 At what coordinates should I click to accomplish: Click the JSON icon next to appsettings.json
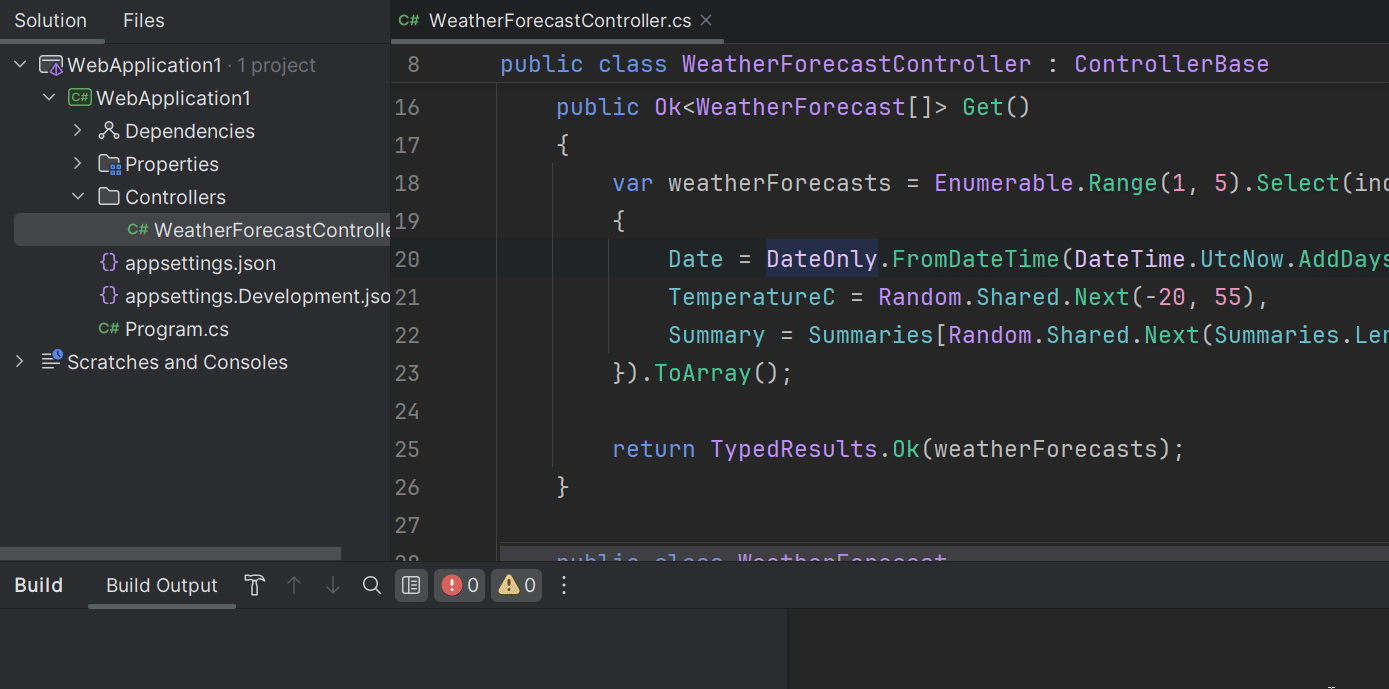coord(108,262)
